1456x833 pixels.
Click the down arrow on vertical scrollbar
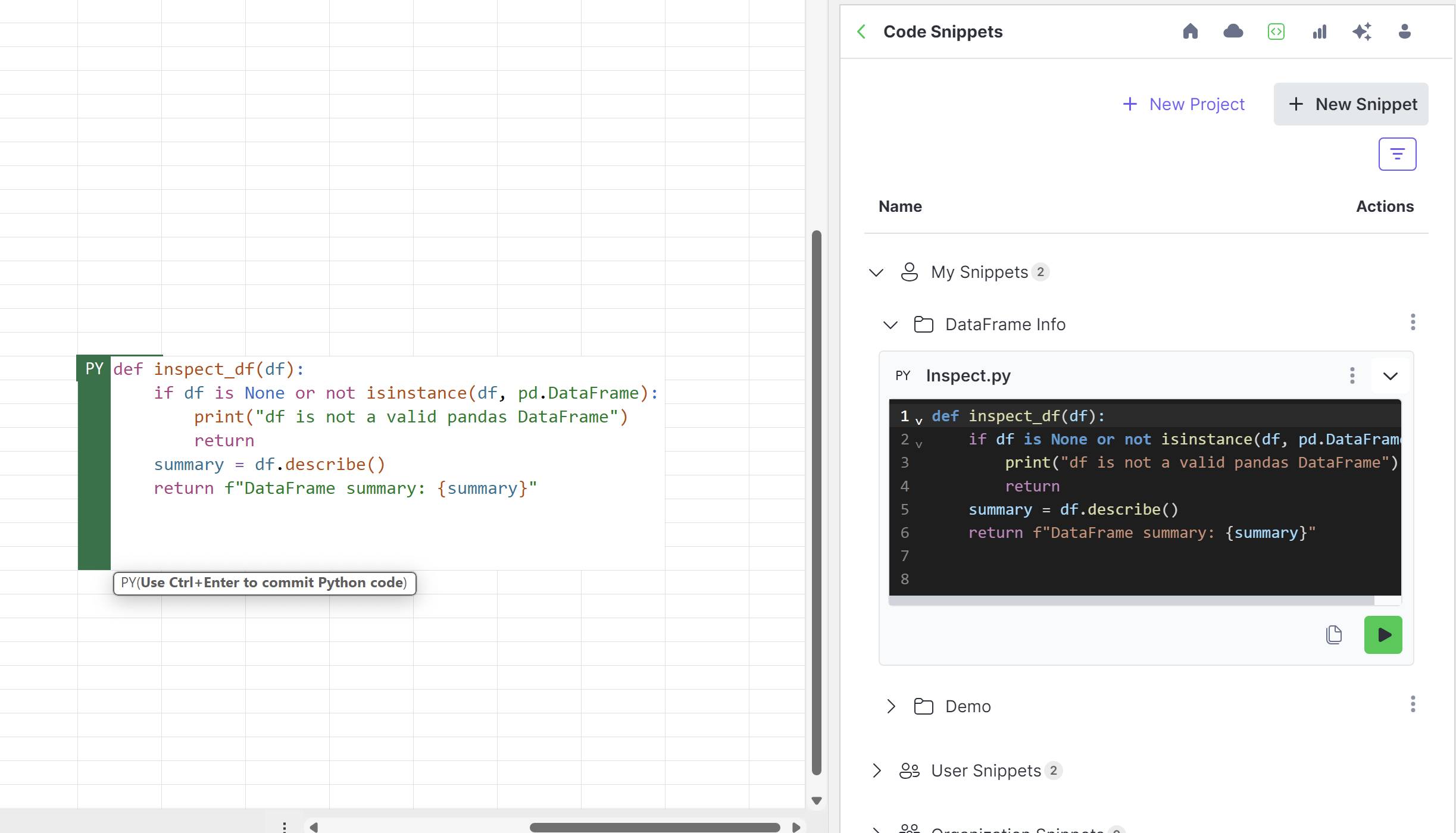pyautogui.click(x=817, y=801)
